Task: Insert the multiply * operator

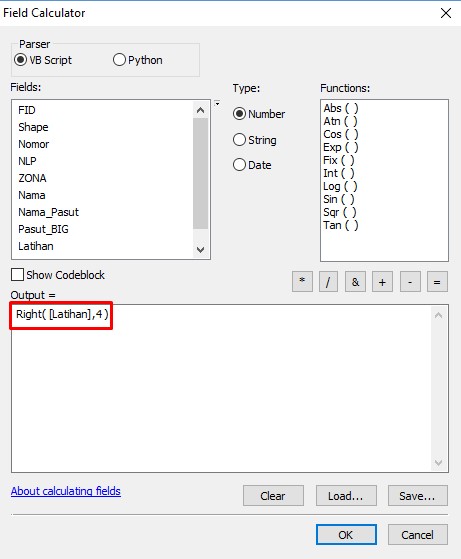Action: pyautogui.click(x=302, y=282)
